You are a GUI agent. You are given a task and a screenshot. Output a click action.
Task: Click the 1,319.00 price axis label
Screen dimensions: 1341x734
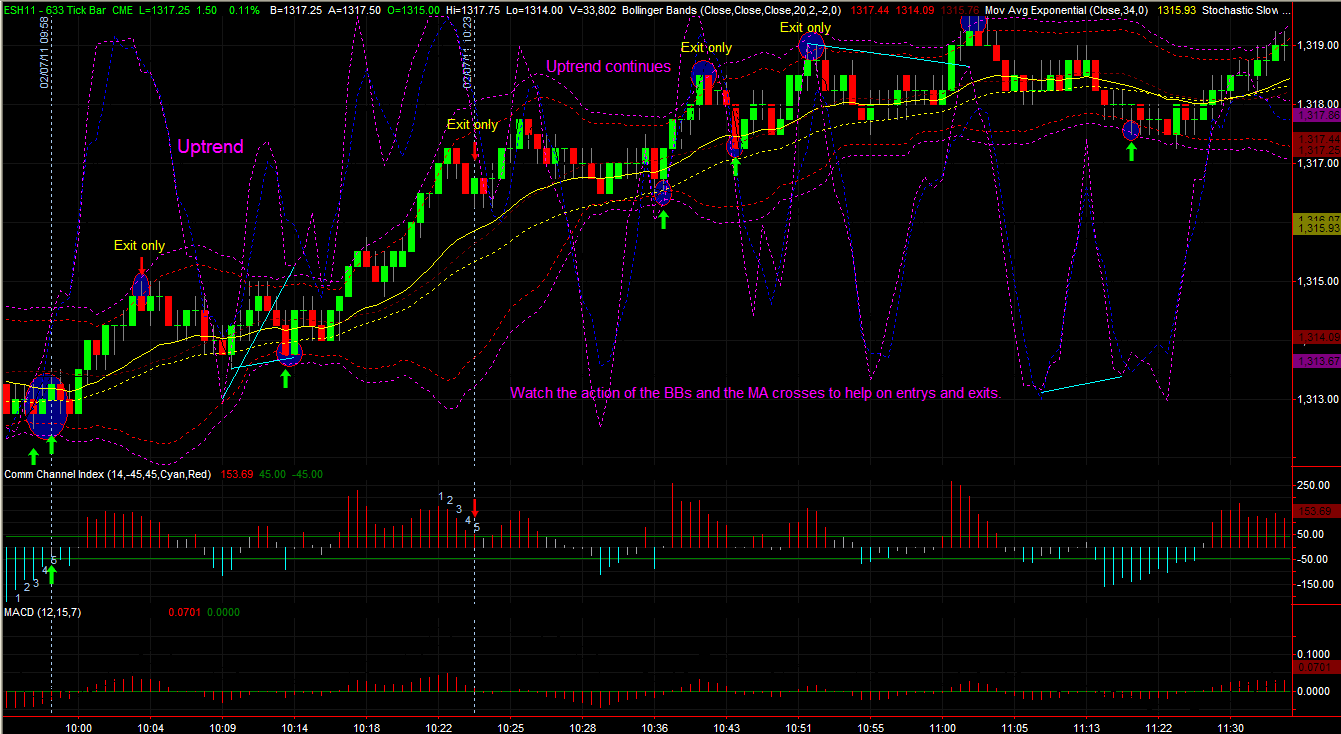click(1316, 45)
